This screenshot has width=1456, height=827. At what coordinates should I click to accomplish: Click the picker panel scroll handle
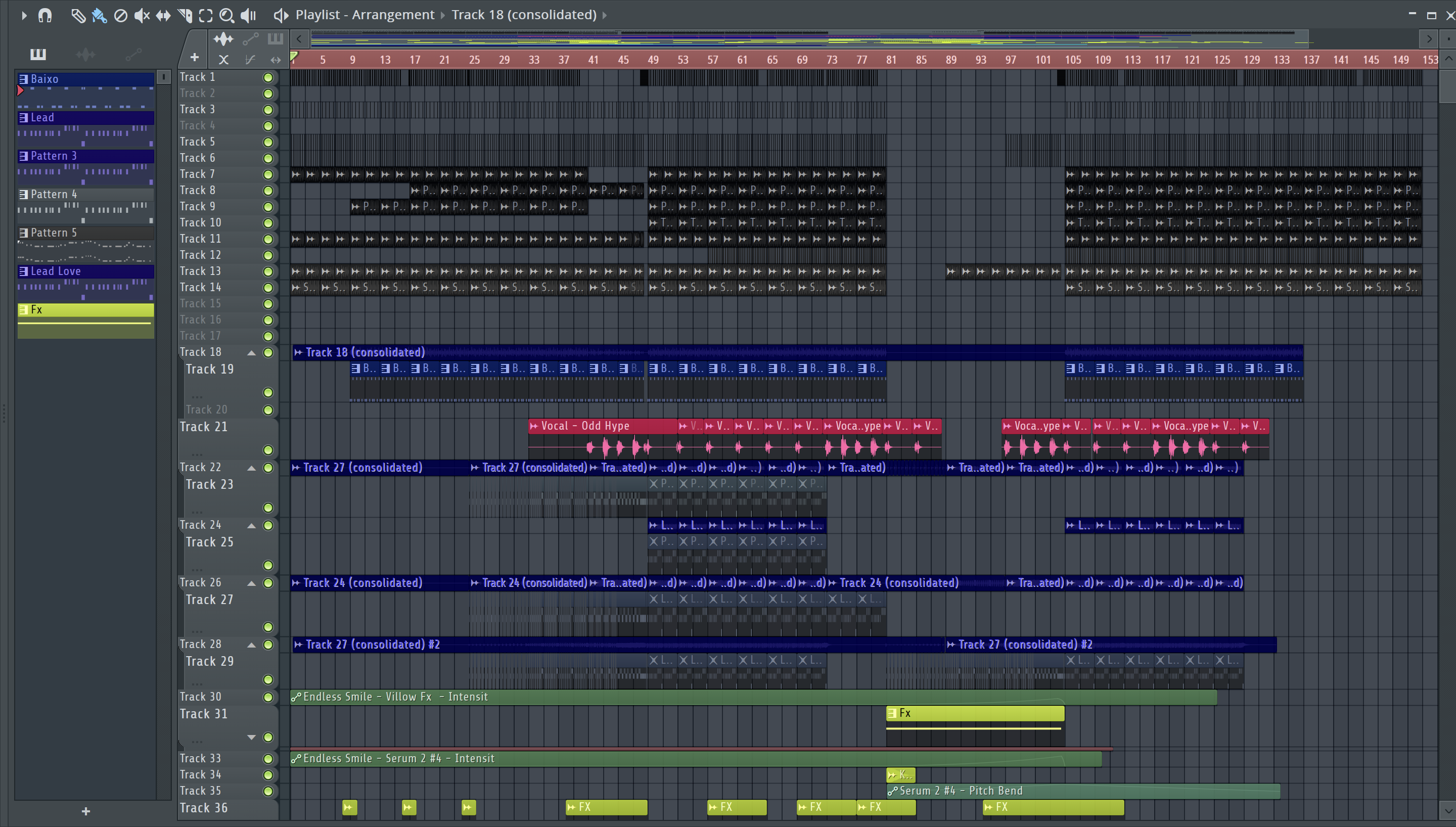[163, 77]
